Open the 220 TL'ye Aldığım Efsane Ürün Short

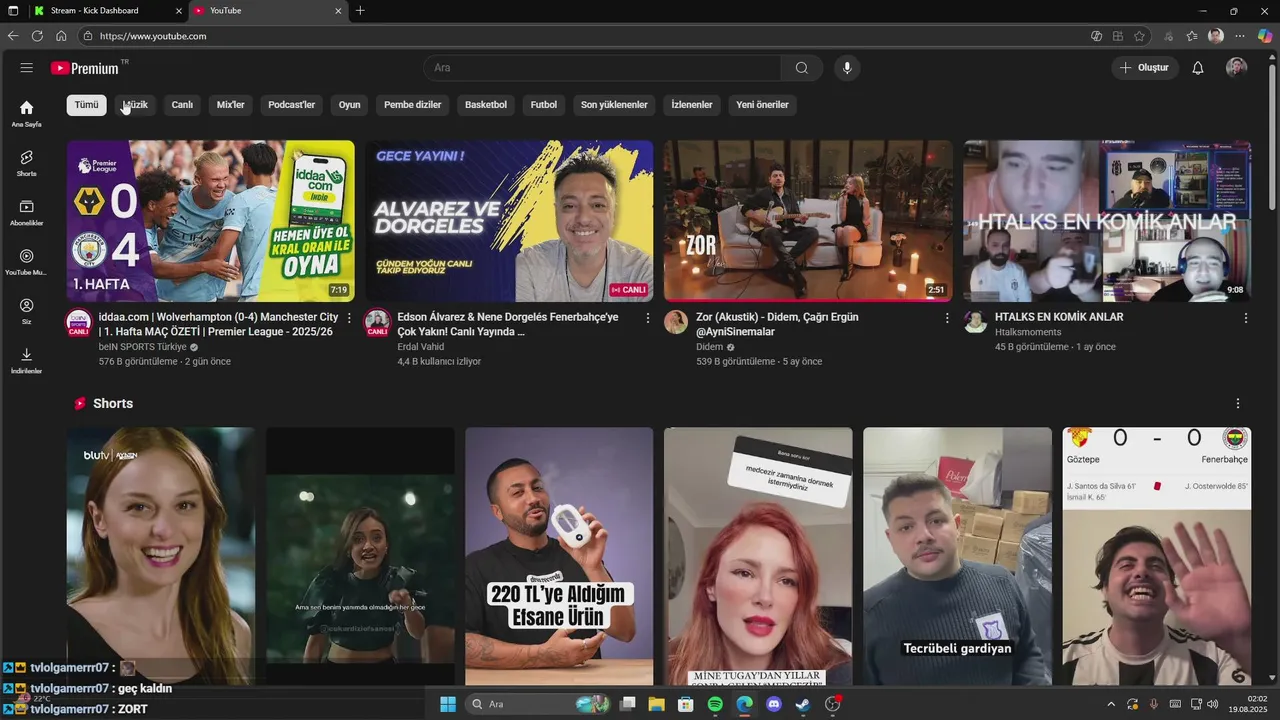(x=559, y=556)
